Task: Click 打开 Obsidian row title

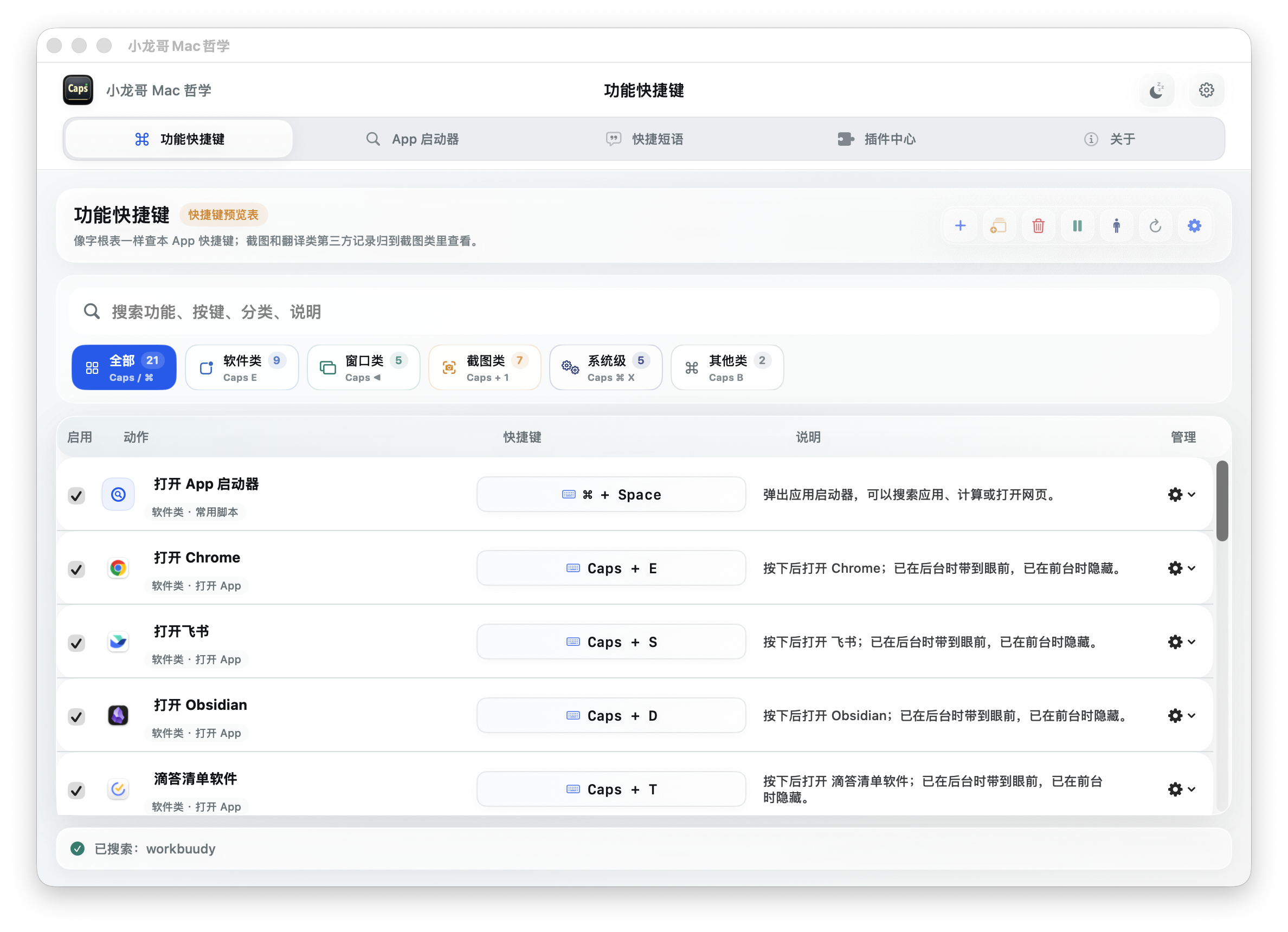Action: (201, 706)
